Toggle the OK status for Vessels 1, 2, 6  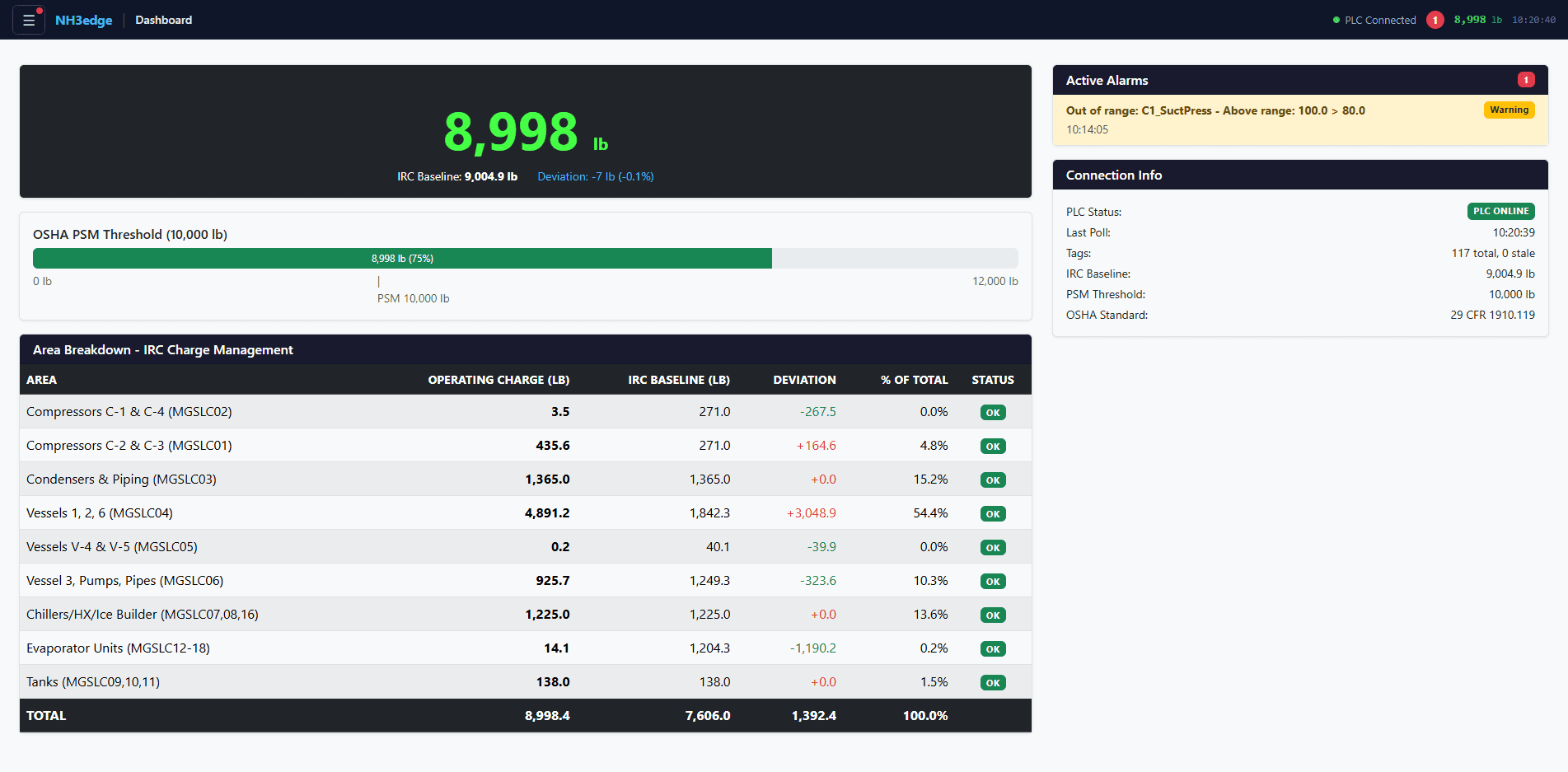(x=992, y=513)
